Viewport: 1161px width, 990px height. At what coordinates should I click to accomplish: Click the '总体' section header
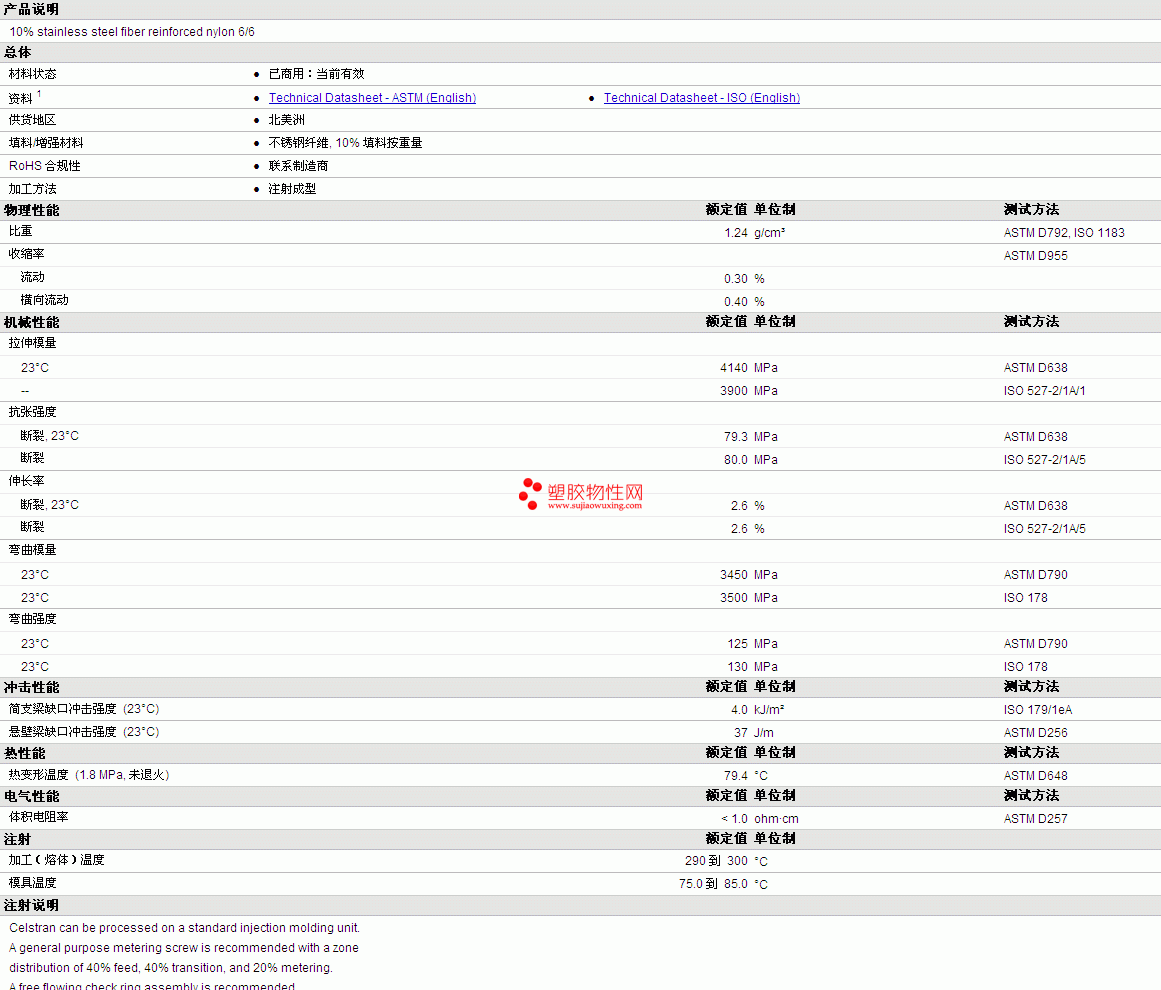[x=18, y=53]
